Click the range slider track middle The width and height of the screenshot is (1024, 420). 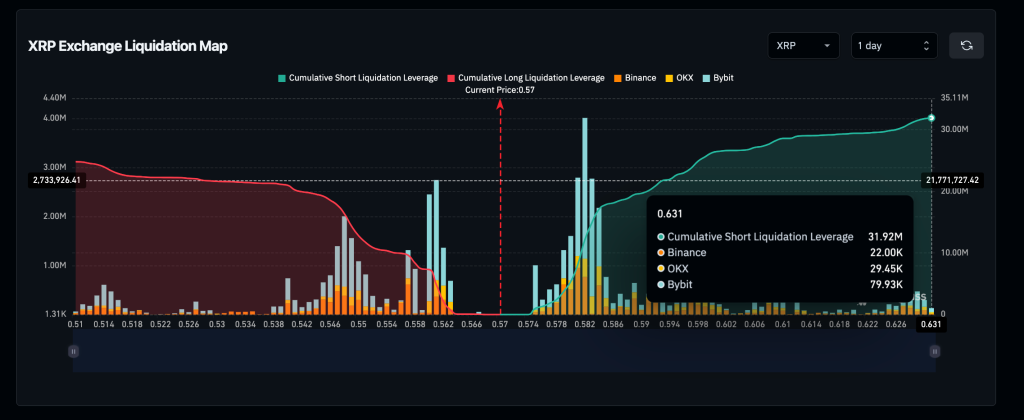pyautogui.click(x=503, y=351)
